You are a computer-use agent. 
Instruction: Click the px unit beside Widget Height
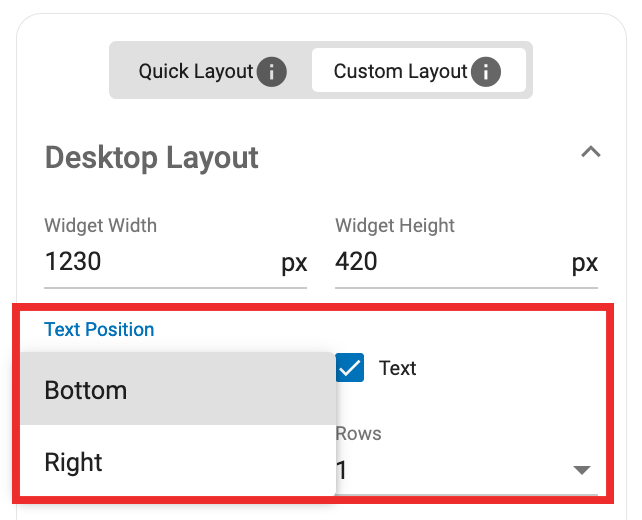pos(585,263)
